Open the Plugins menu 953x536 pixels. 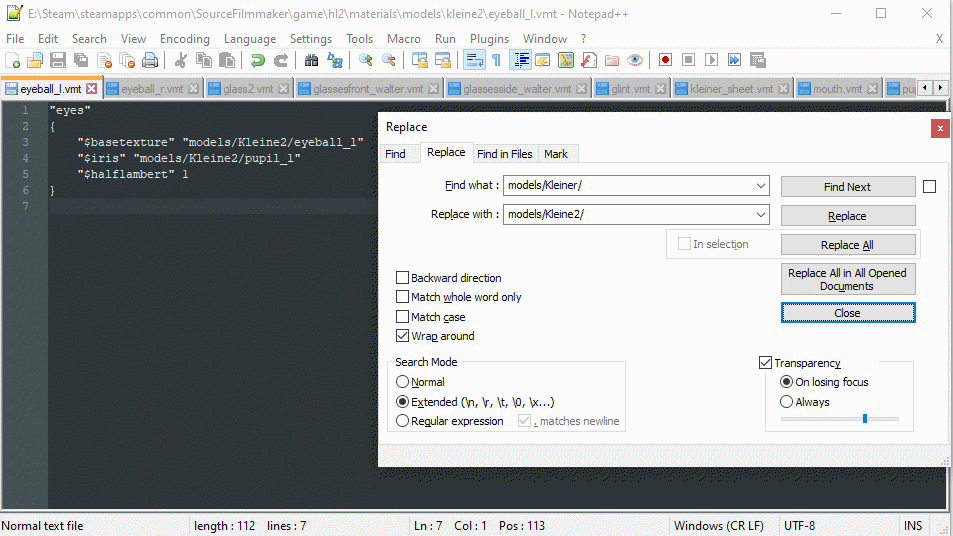point(489,38)
